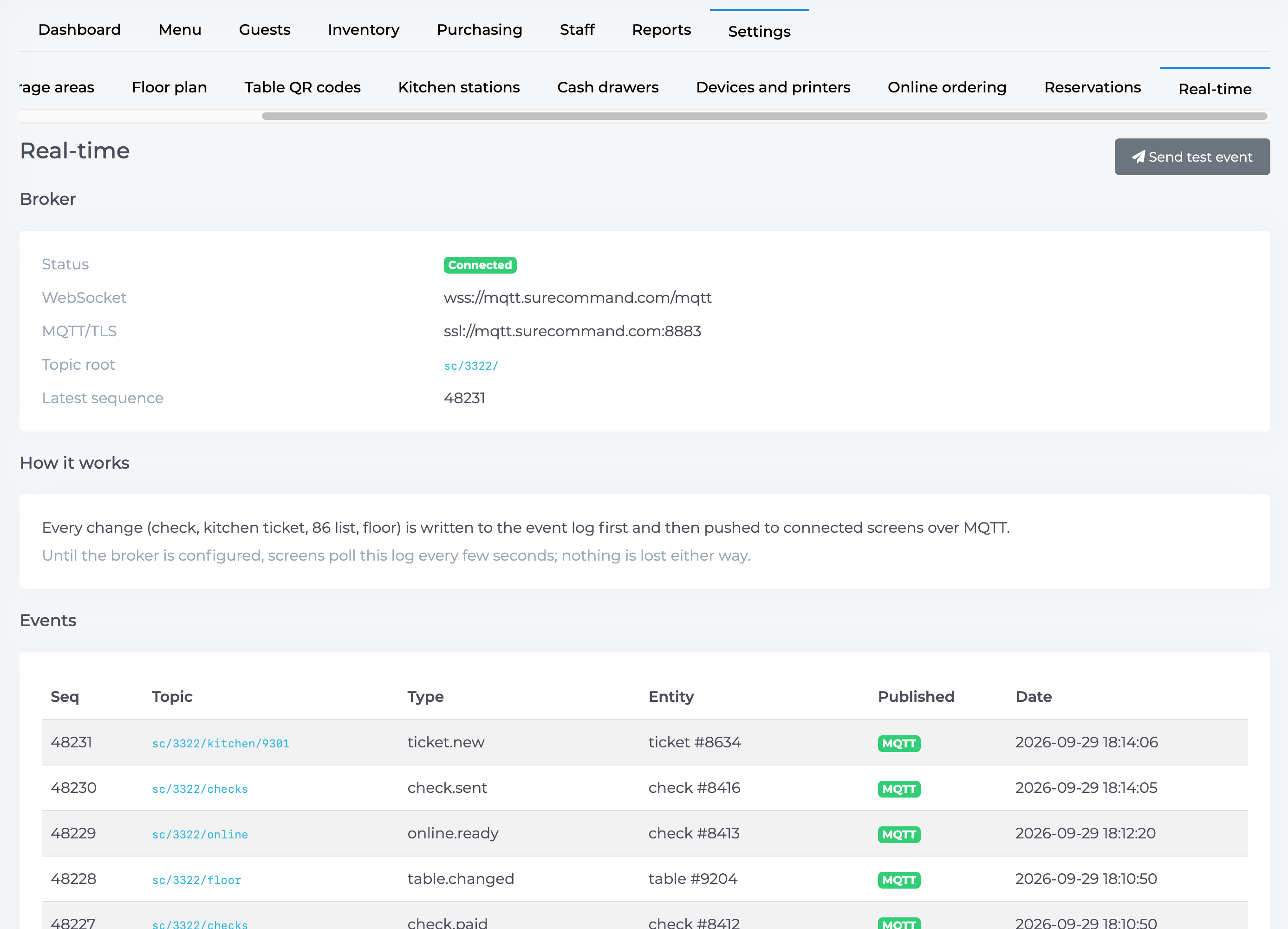1288x929 pixels.
Task: Click the horizontal scrollbar under the sub-tabs
Action: [764, 116]
